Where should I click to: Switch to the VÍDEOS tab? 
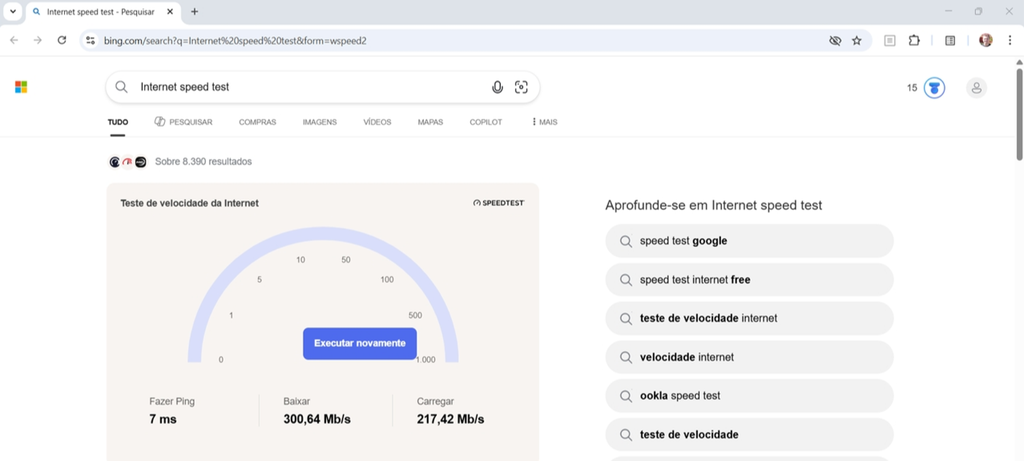(x=377, y=122)
